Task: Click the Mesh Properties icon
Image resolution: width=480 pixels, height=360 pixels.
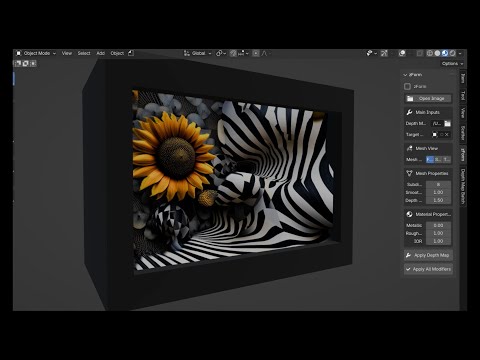Action: [x=409, y=173]
